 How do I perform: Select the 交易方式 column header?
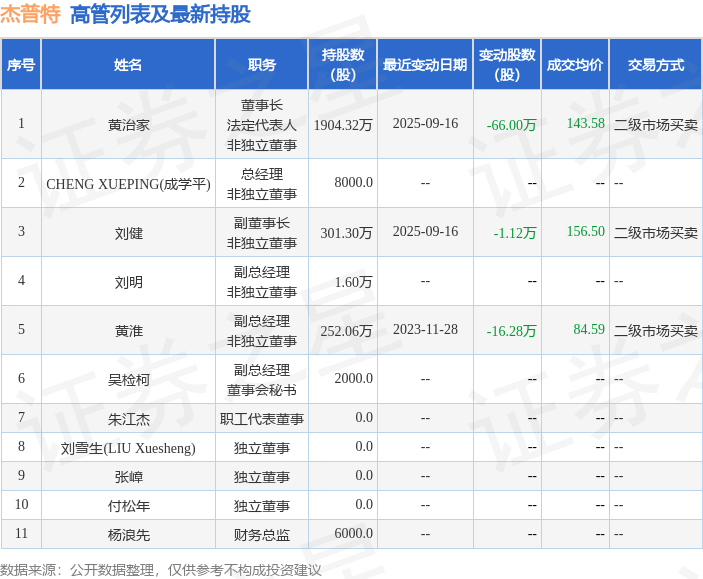click(656, 65)
